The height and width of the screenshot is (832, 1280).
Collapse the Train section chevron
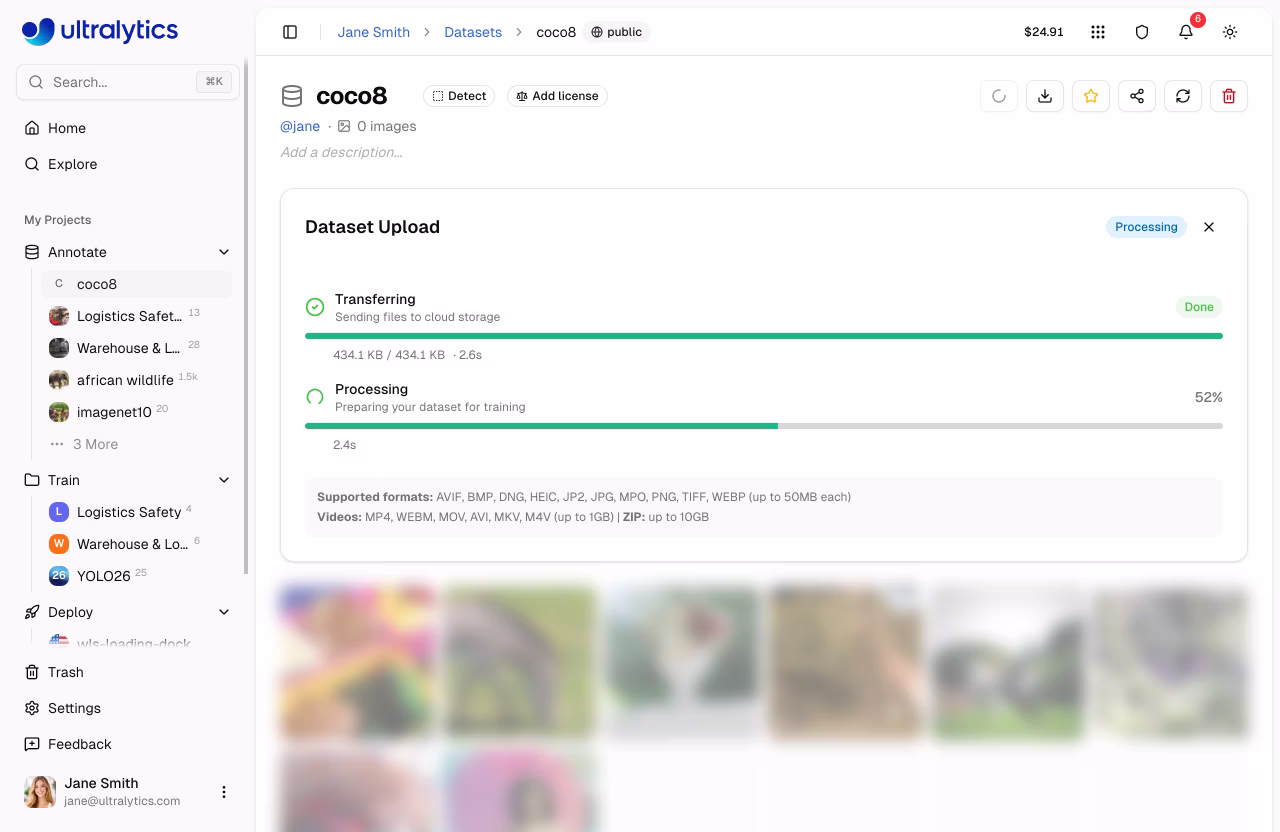tap(224, 480)
